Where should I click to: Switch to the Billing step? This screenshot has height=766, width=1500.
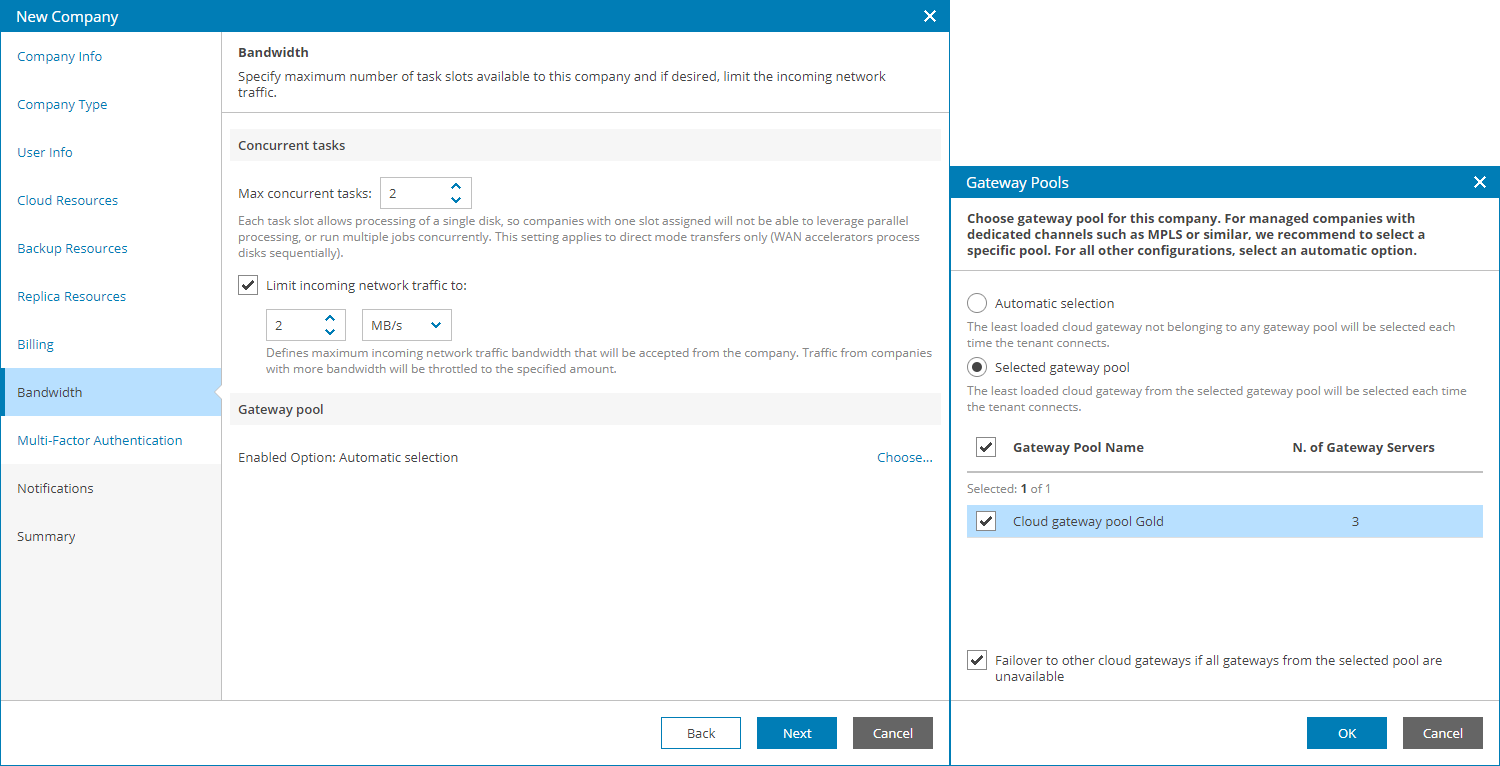pyautogui.click(x=36, y=344)
